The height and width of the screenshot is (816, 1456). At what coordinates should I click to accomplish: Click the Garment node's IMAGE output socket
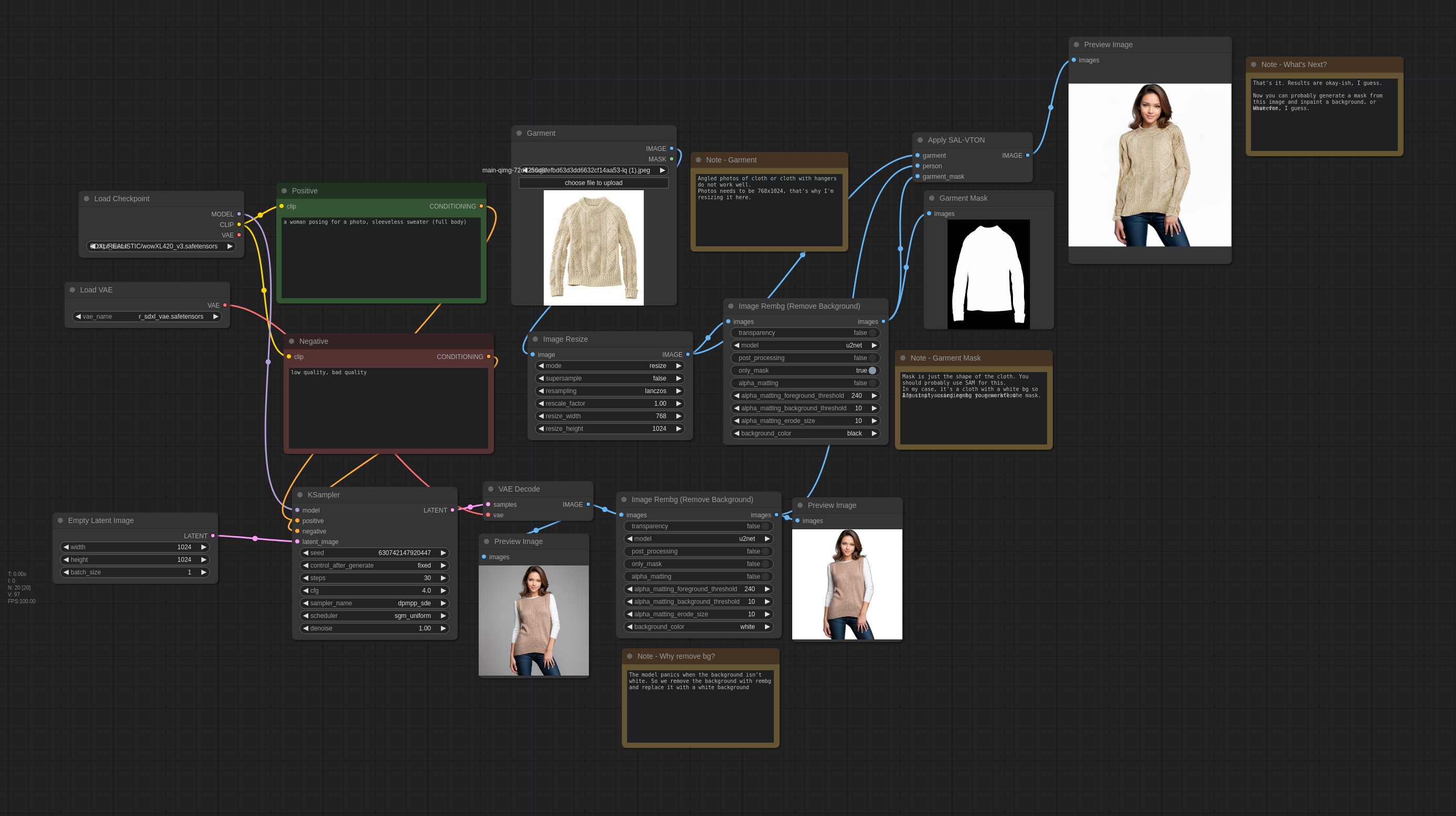click(x=672, y=149)
